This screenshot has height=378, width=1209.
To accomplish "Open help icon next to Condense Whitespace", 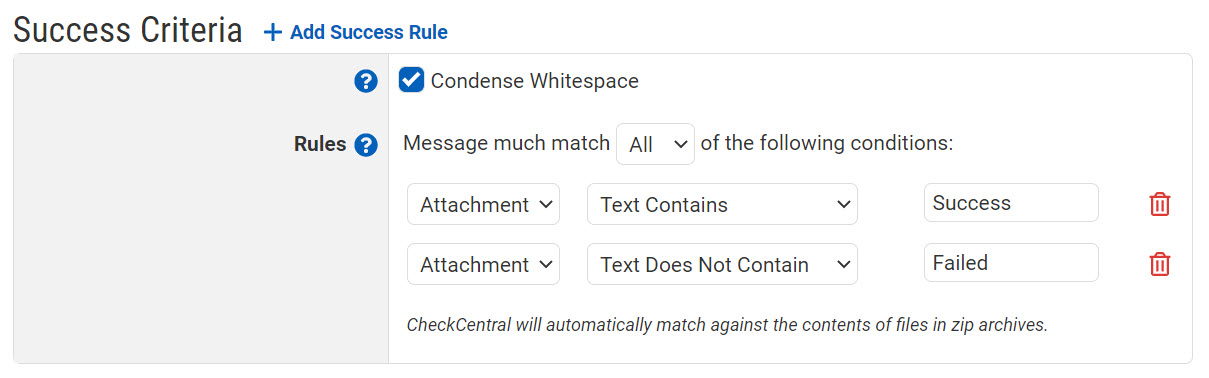I will [x=366, y=82].
